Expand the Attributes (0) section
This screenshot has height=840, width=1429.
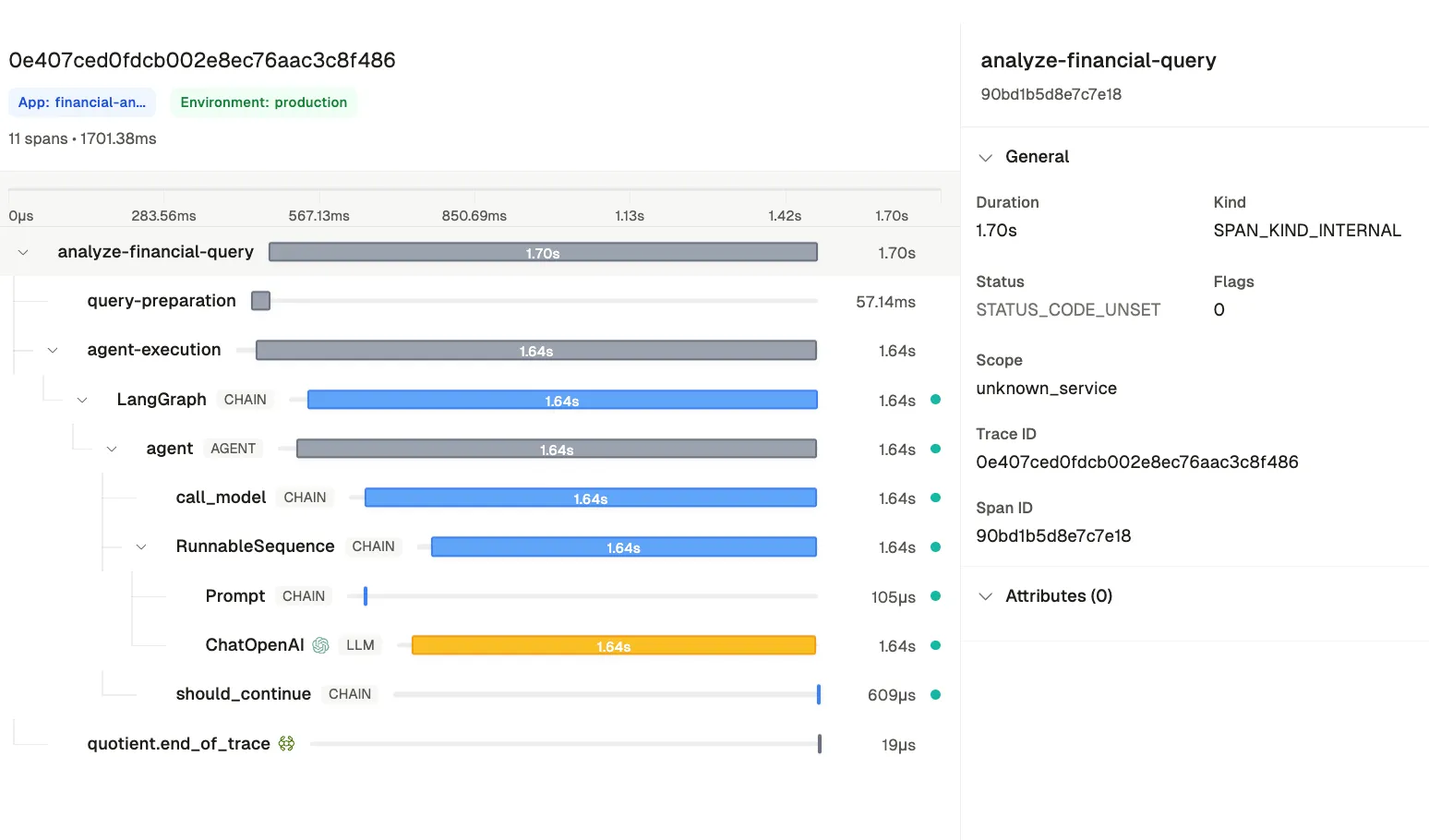pos(986,596)
